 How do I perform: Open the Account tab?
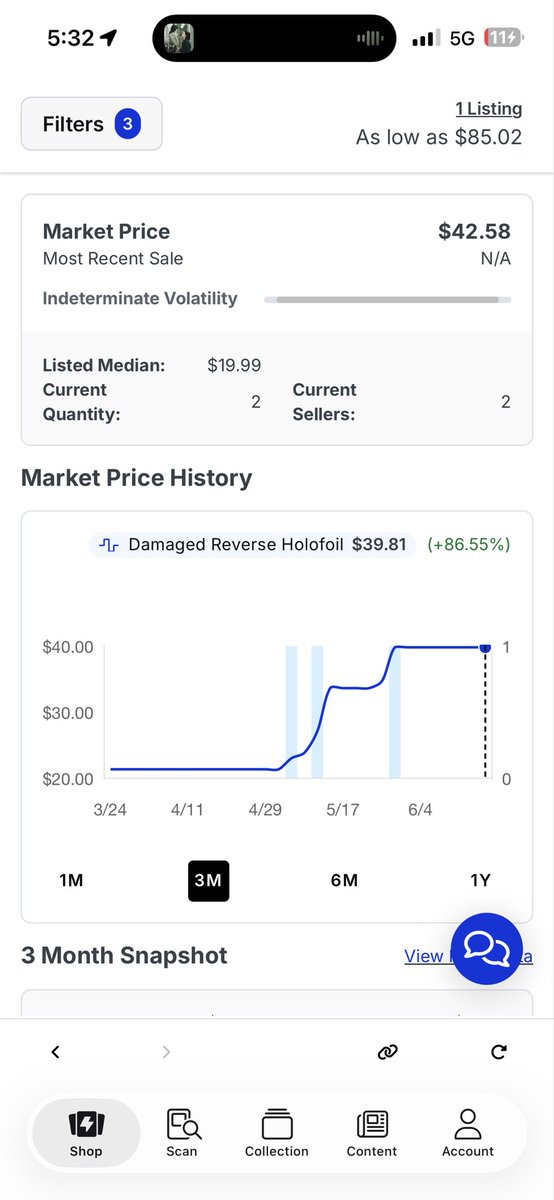[x=468, y=1134]
